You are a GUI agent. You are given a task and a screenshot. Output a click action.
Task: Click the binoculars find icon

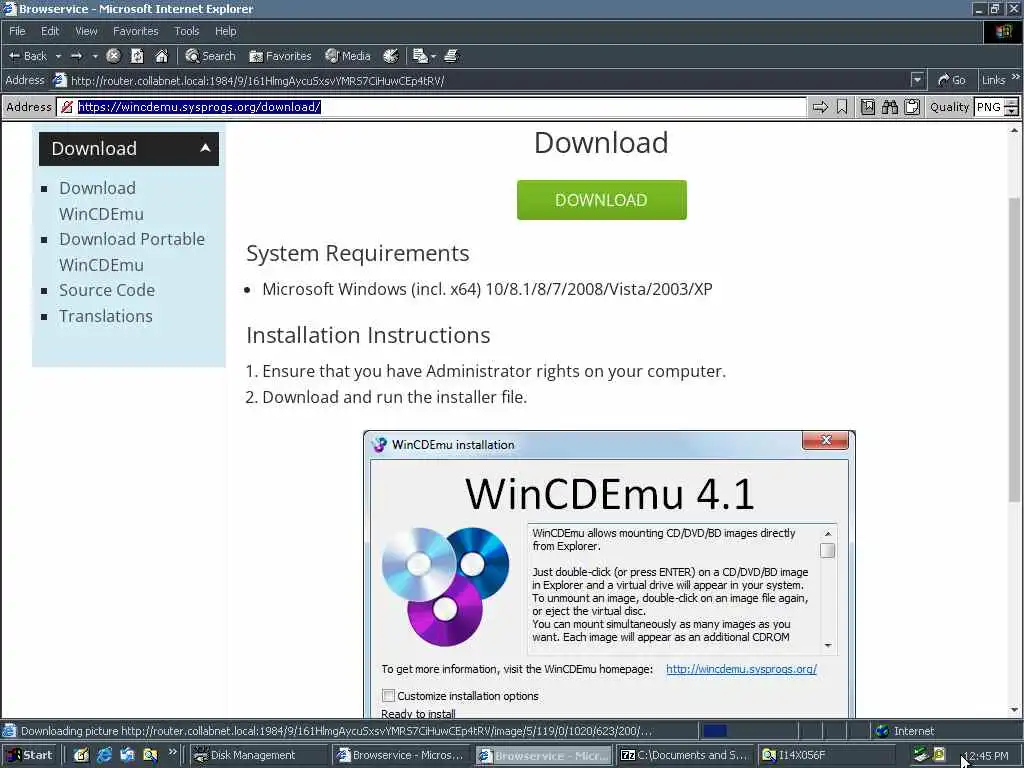click(x=889, y=107)
